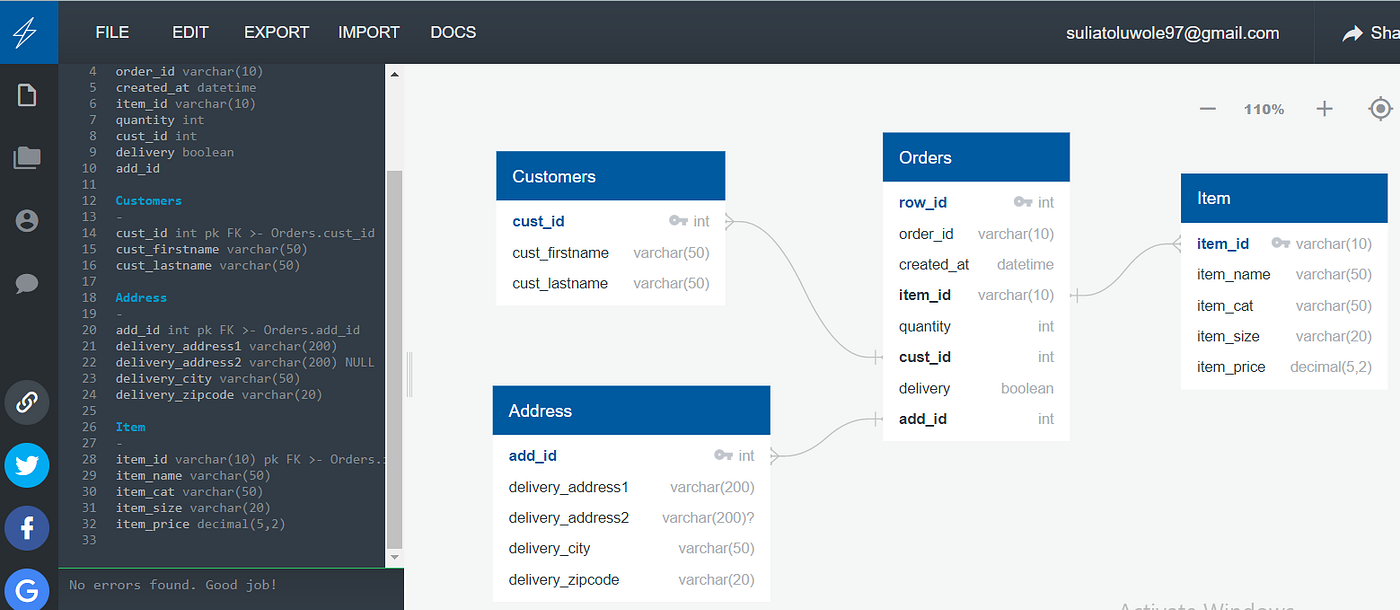Click the item_size field in Item table
Viewport: 1400px width, 610px height.
1284,336
